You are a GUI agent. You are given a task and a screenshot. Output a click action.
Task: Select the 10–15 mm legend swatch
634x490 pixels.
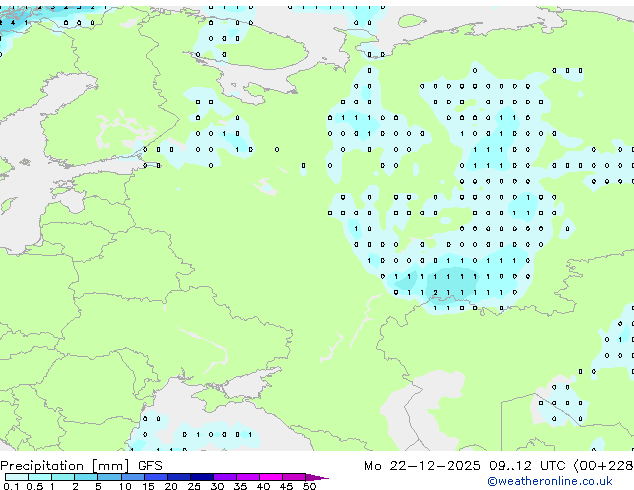[x=133, y=477]
